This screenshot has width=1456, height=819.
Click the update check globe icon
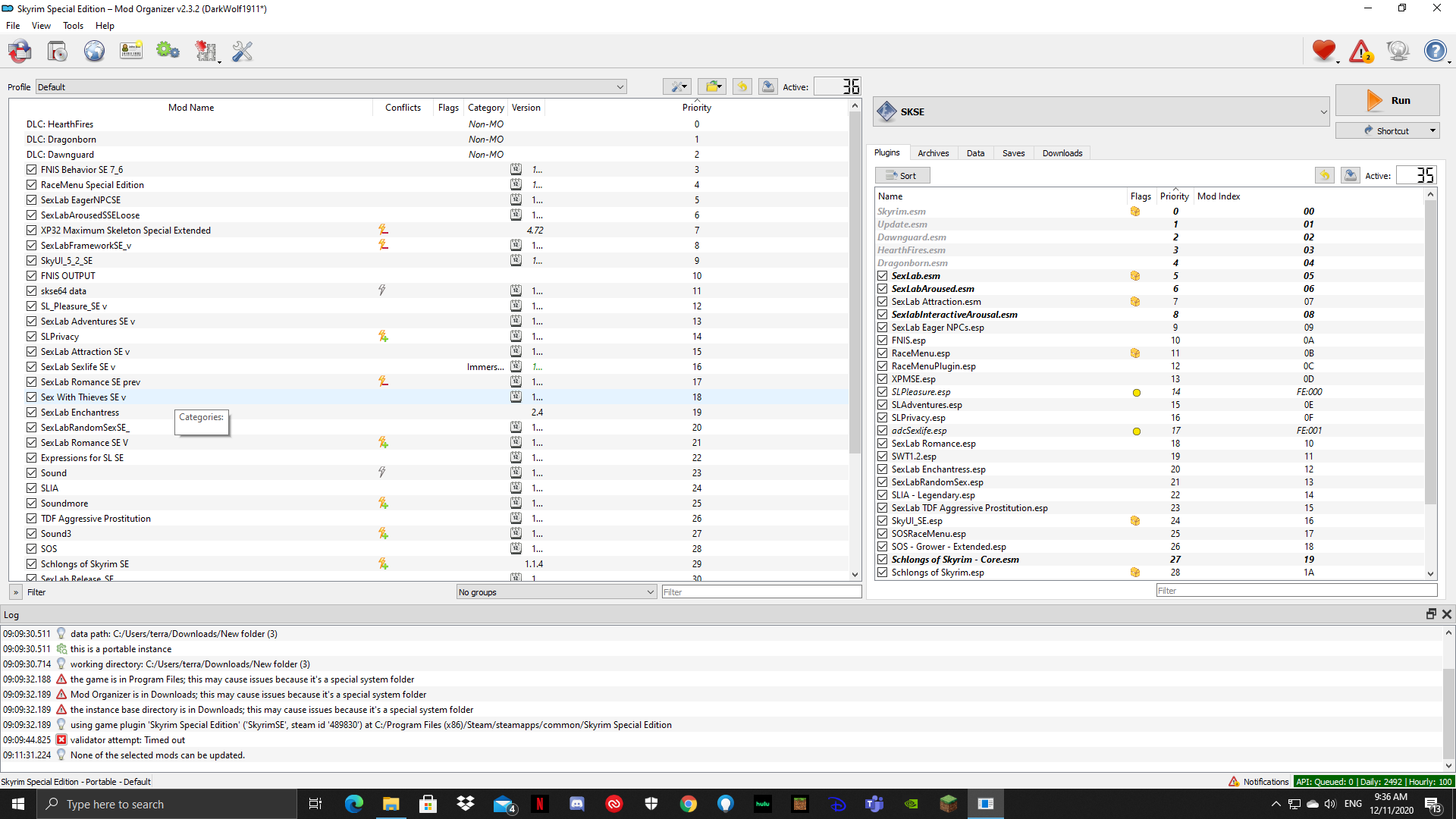1398,51
